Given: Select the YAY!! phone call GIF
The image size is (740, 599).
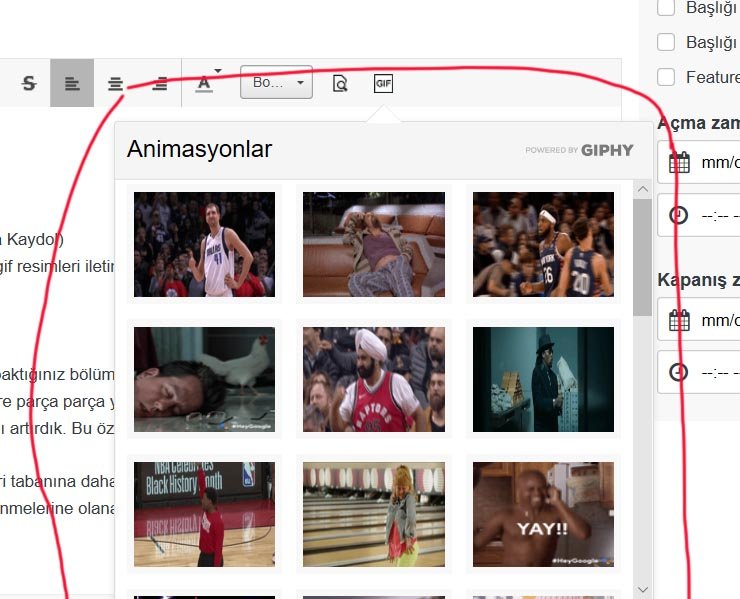Looking at the screenshot, I should (543, 515).
